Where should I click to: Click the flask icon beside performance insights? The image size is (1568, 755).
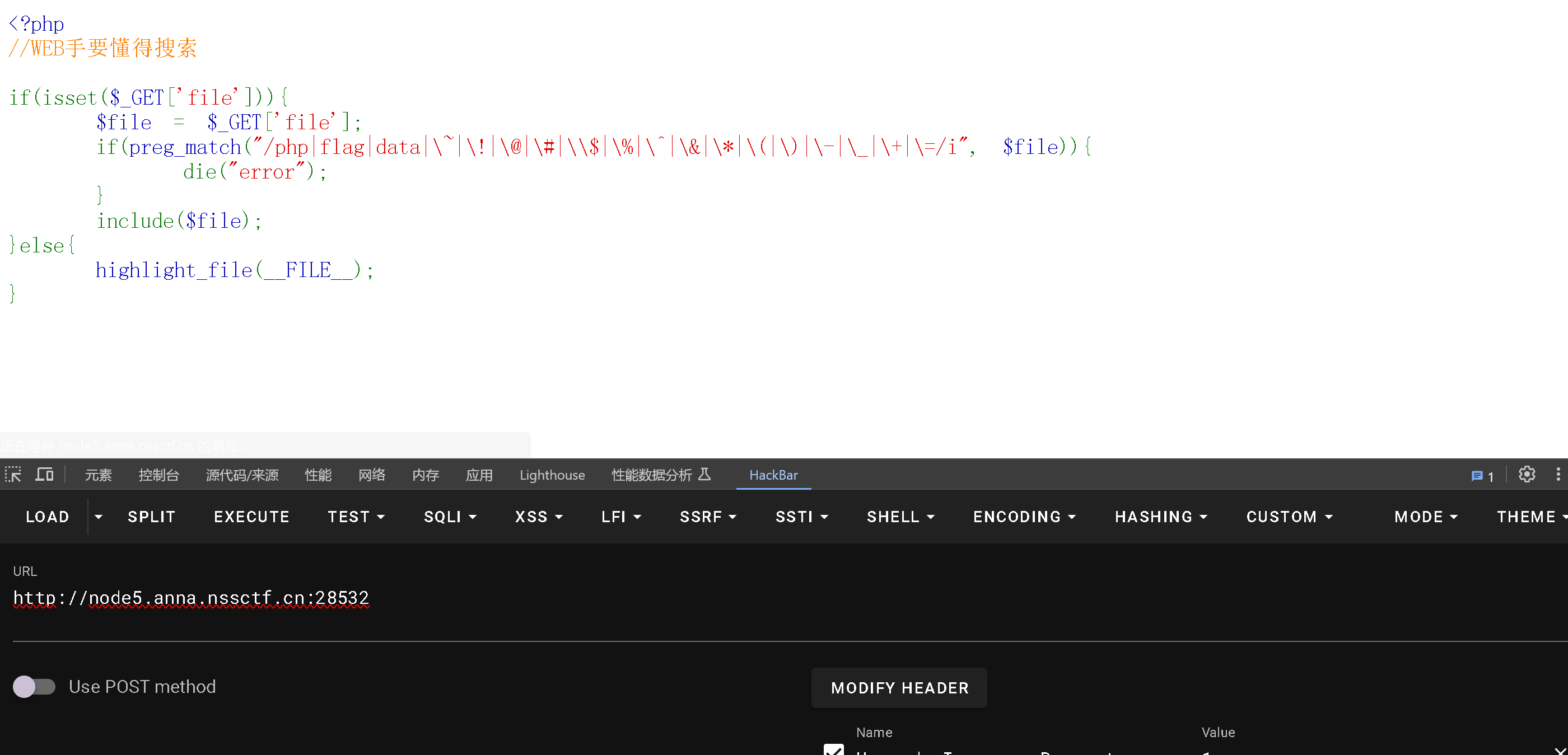pos(704,475)
